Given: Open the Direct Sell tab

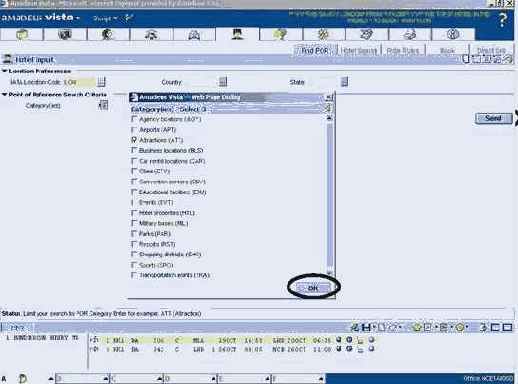Looking at the screenshot, I should 491,51.
